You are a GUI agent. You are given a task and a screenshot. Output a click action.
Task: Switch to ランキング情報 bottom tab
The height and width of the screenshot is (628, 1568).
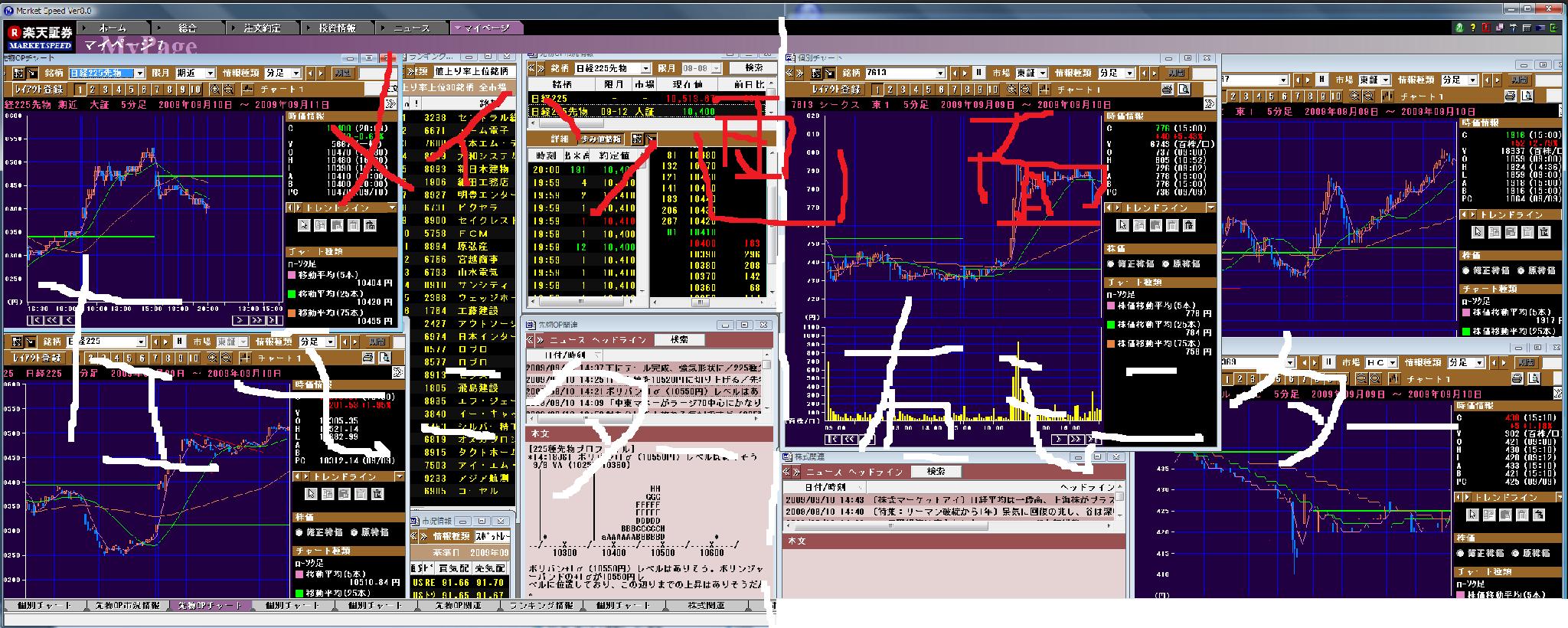[541, 606]
